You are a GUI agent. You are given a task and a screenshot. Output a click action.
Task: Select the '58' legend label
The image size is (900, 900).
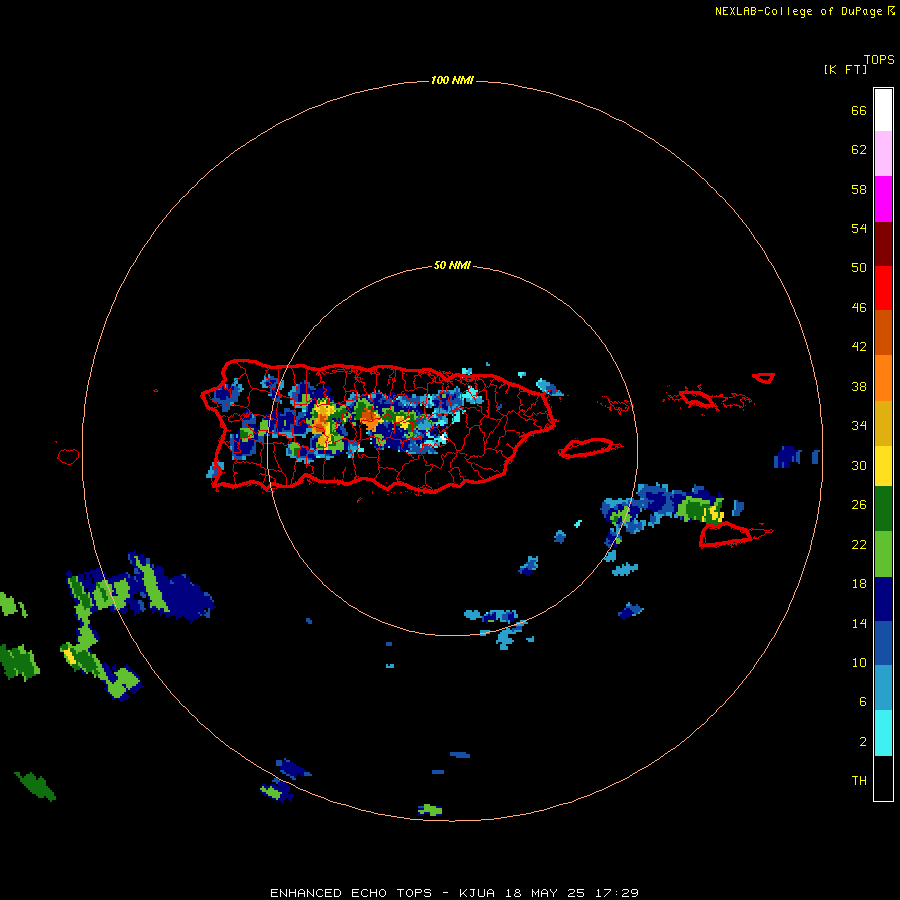click(859, 189)
